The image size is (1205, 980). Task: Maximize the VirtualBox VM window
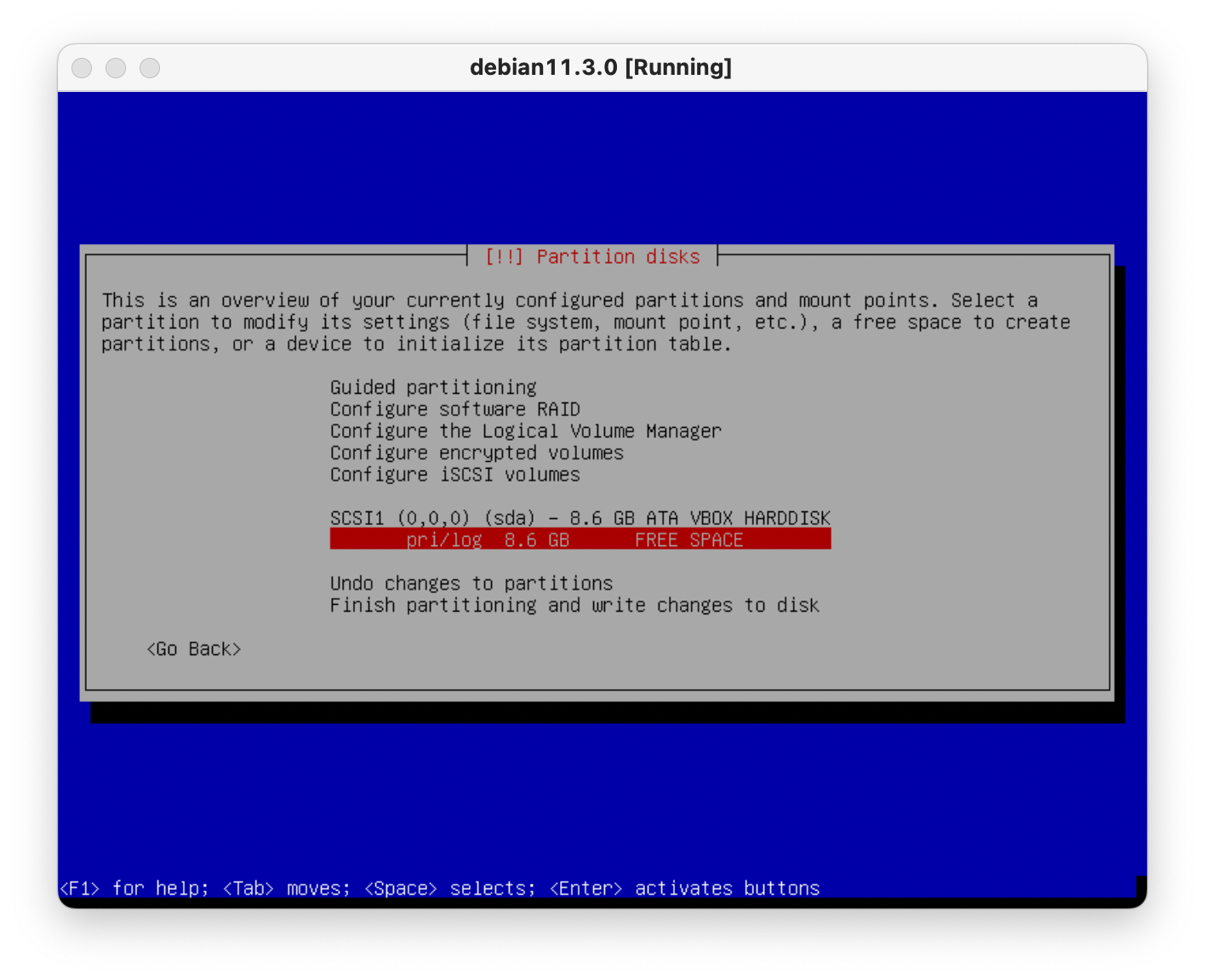pos(150,68)
